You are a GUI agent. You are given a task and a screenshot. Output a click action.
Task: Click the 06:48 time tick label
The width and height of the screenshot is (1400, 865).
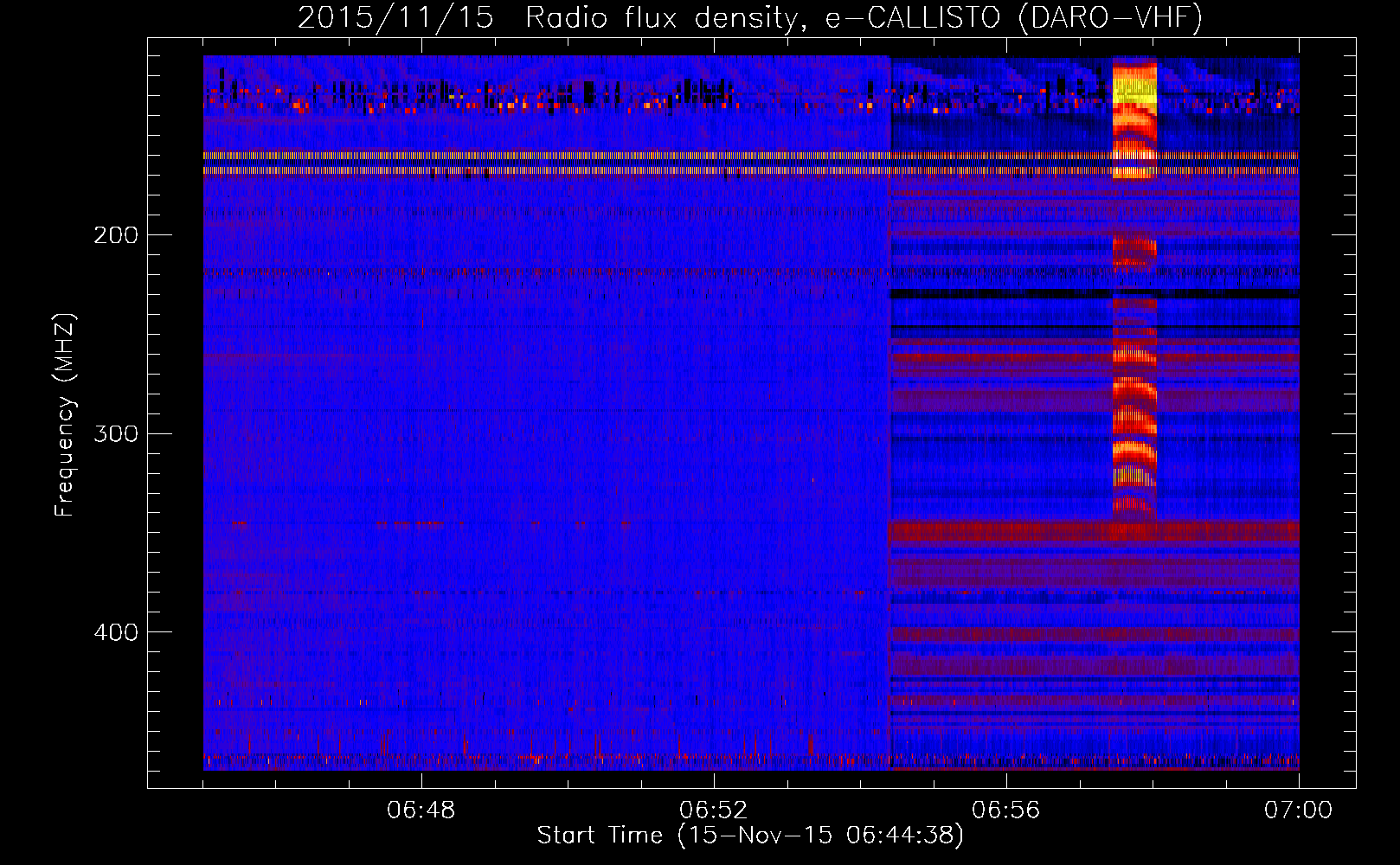click(x=421, y=811)
